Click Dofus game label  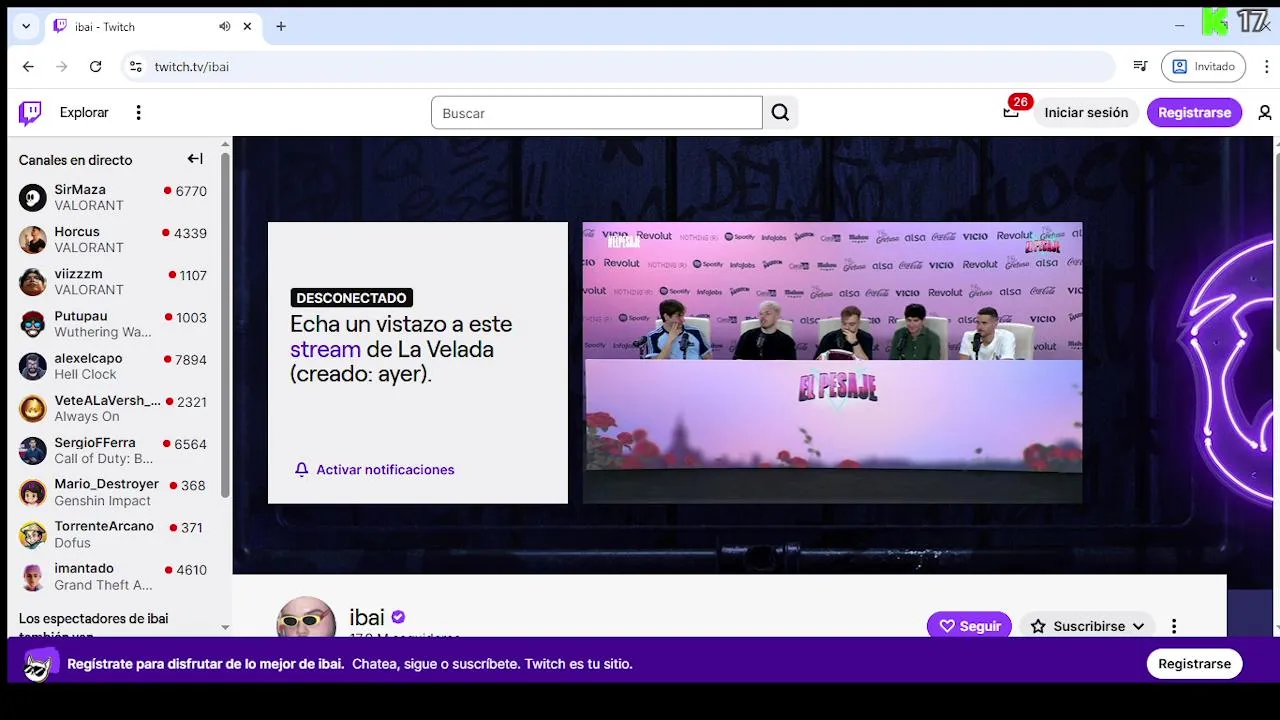72,543
